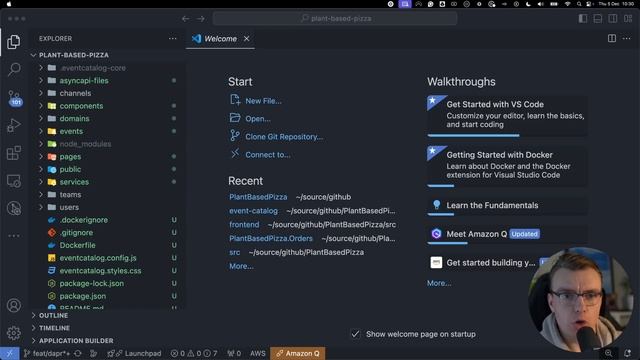This screenshot has height=360, width=640.
Task: Open Remote Explorer in activity bar
Action: point(14,181)
